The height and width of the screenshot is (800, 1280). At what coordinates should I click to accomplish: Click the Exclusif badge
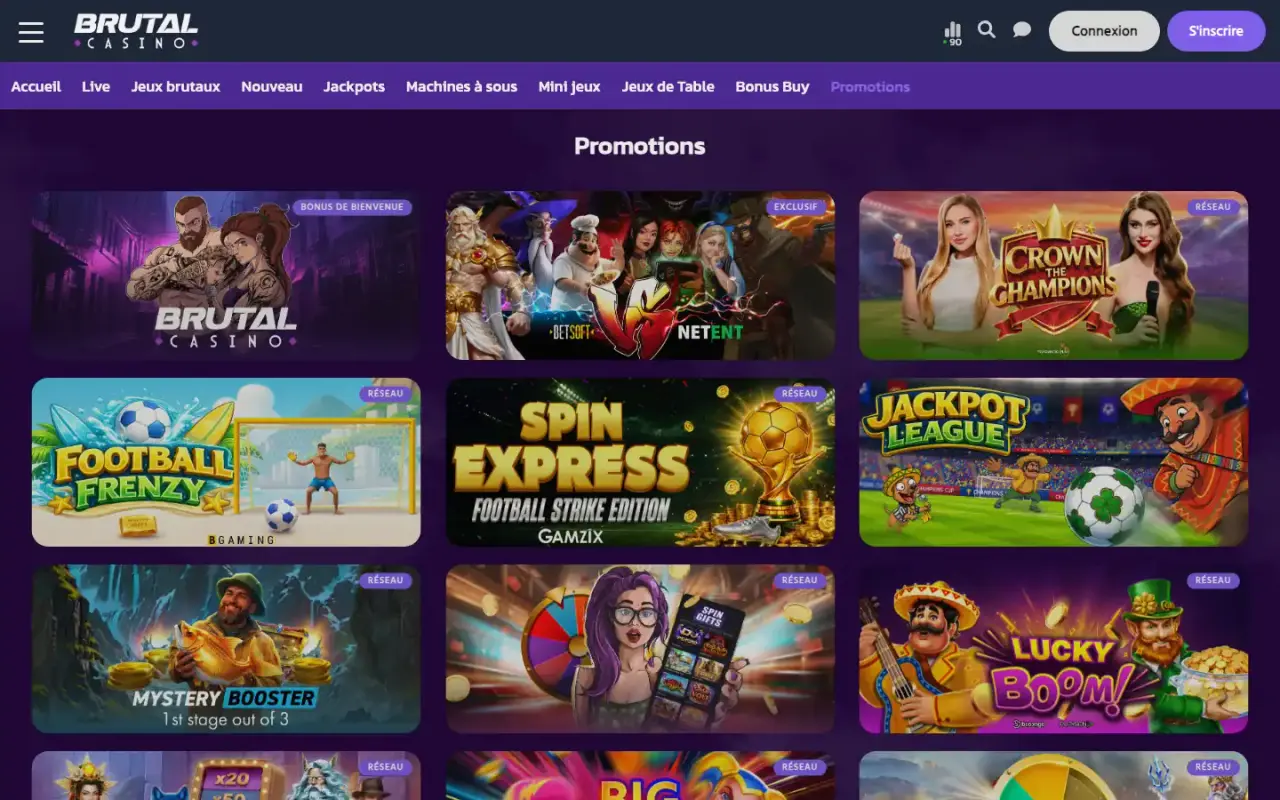[x=796, y=207]
